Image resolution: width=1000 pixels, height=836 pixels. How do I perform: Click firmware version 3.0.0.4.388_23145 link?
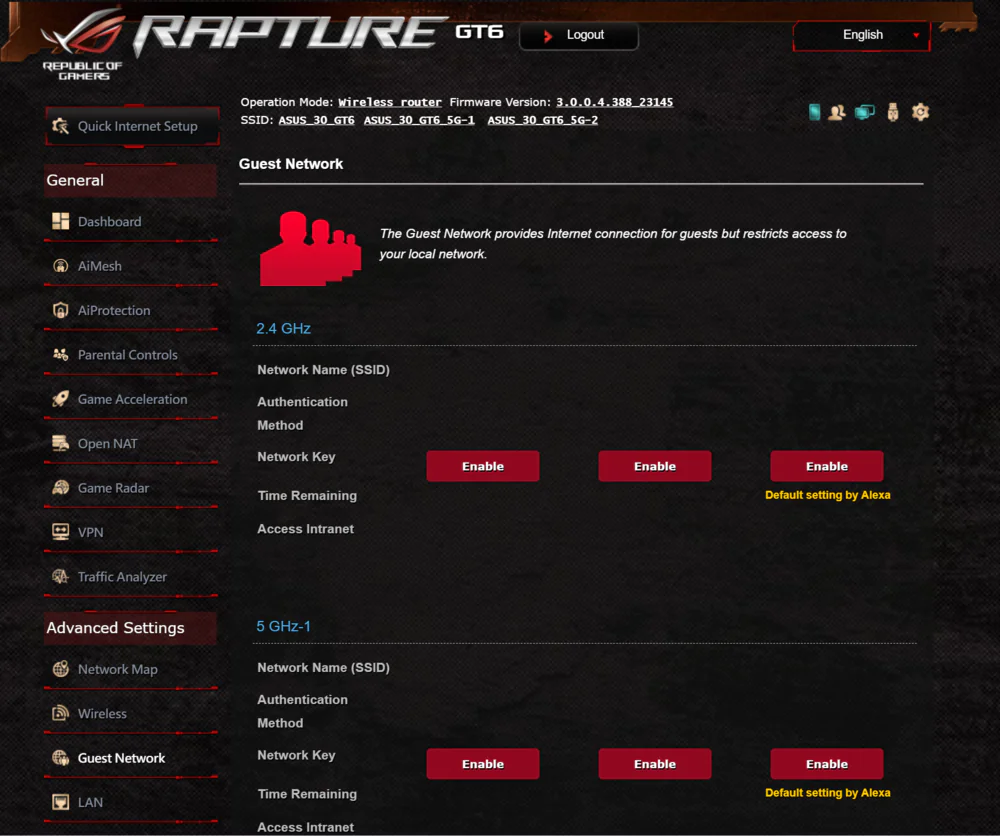coord(614,102)
